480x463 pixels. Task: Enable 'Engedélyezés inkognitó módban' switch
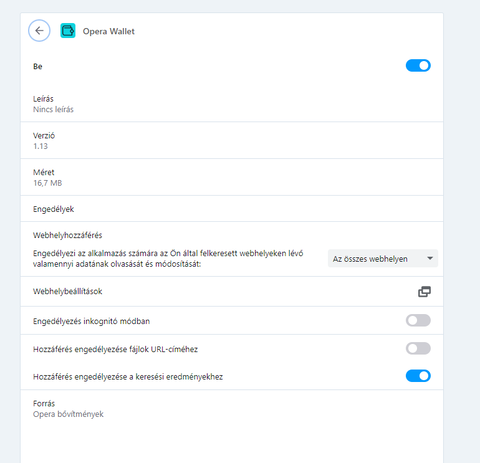pos(418,321)
